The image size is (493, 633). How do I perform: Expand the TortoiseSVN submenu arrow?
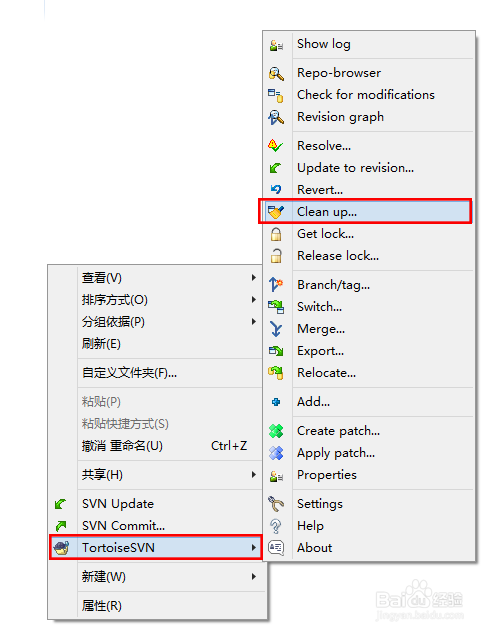point(254,548)
